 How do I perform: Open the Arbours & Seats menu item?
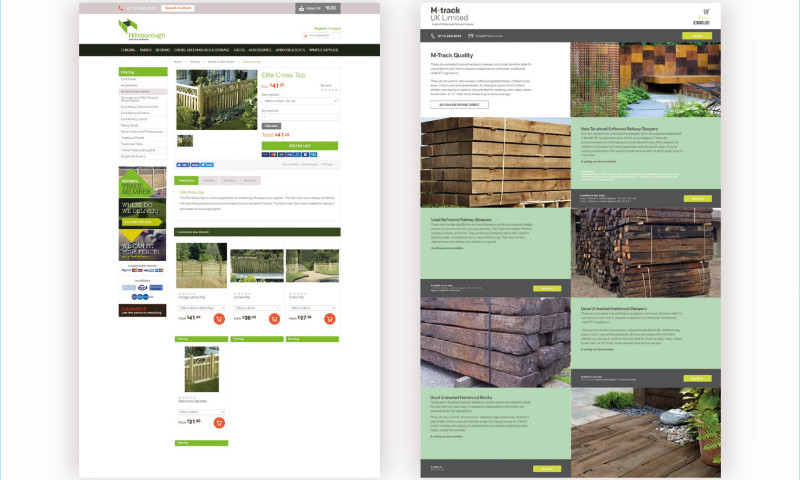coord(290,50)
